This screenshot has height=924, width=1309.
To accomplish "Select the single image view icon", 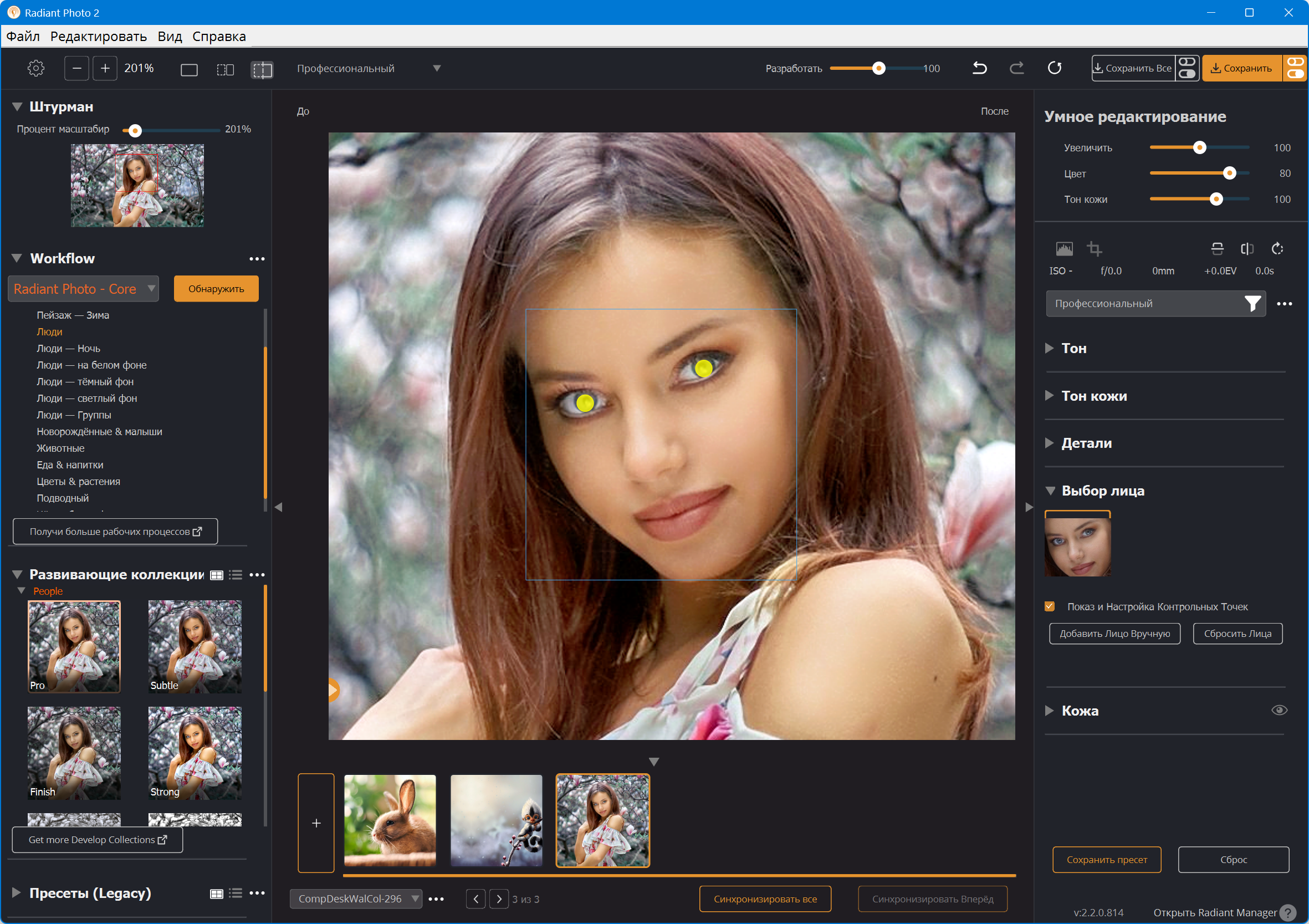I will coord(189,70).
